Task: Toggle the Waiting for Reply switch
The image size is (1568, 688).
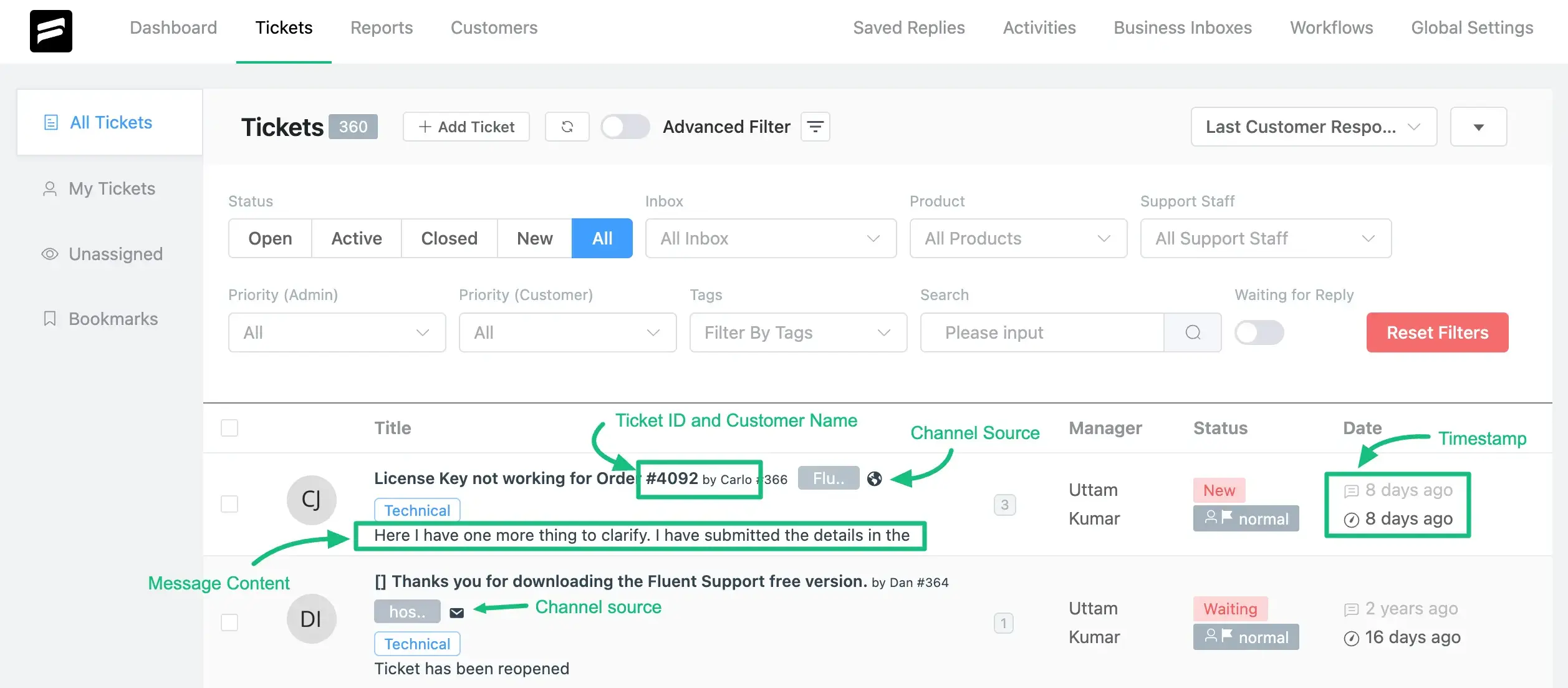Action: pyautogui.click(x=1259, y=332)
